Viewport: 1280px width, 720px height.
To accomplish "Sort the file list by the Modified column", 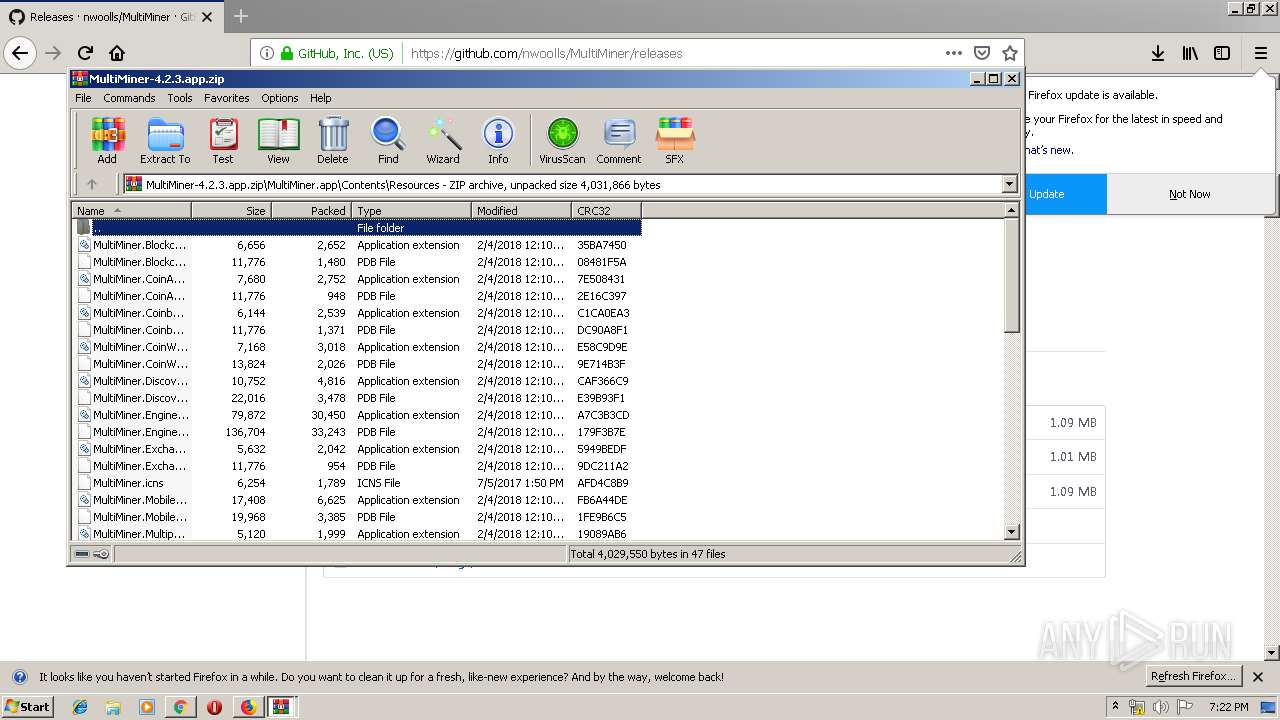I will point(521,210).
